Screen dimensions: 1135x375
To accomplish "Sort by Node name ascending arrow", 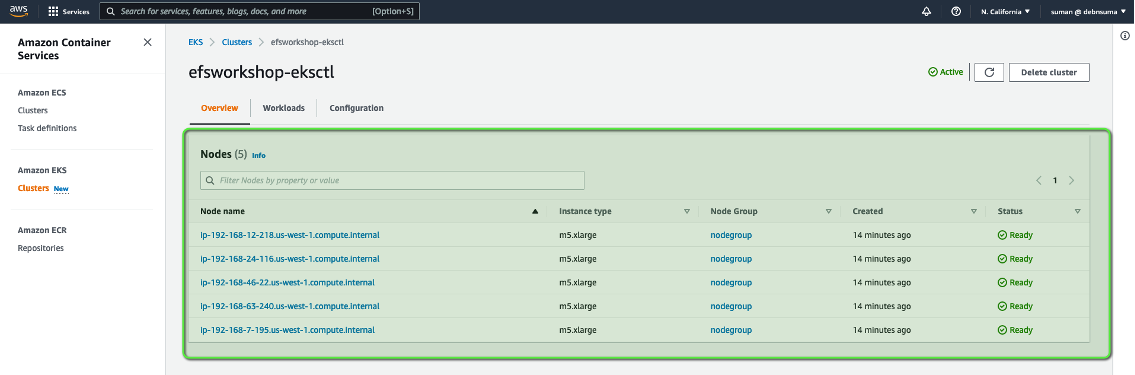I will click(535, 211).
